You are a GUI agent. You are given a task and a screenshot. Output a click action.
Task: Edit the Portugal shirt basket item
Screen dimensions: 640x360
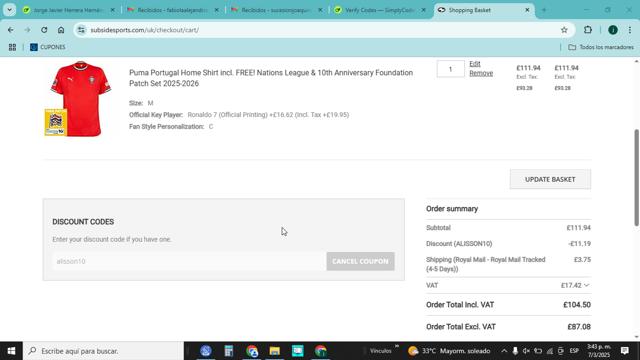pyautogui.click(x=475, y=64)
